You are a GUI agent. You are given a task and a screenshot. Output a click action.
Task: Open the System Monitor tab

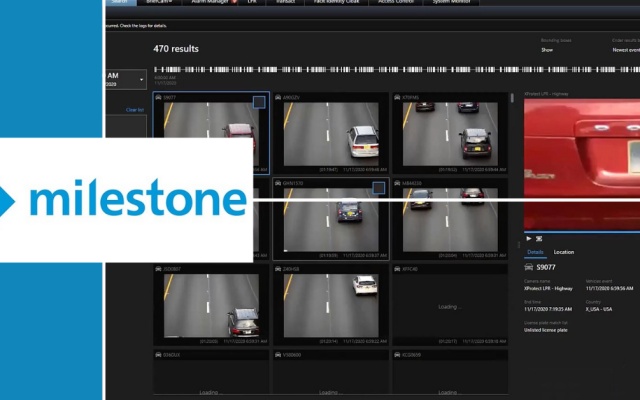[451, 2]
